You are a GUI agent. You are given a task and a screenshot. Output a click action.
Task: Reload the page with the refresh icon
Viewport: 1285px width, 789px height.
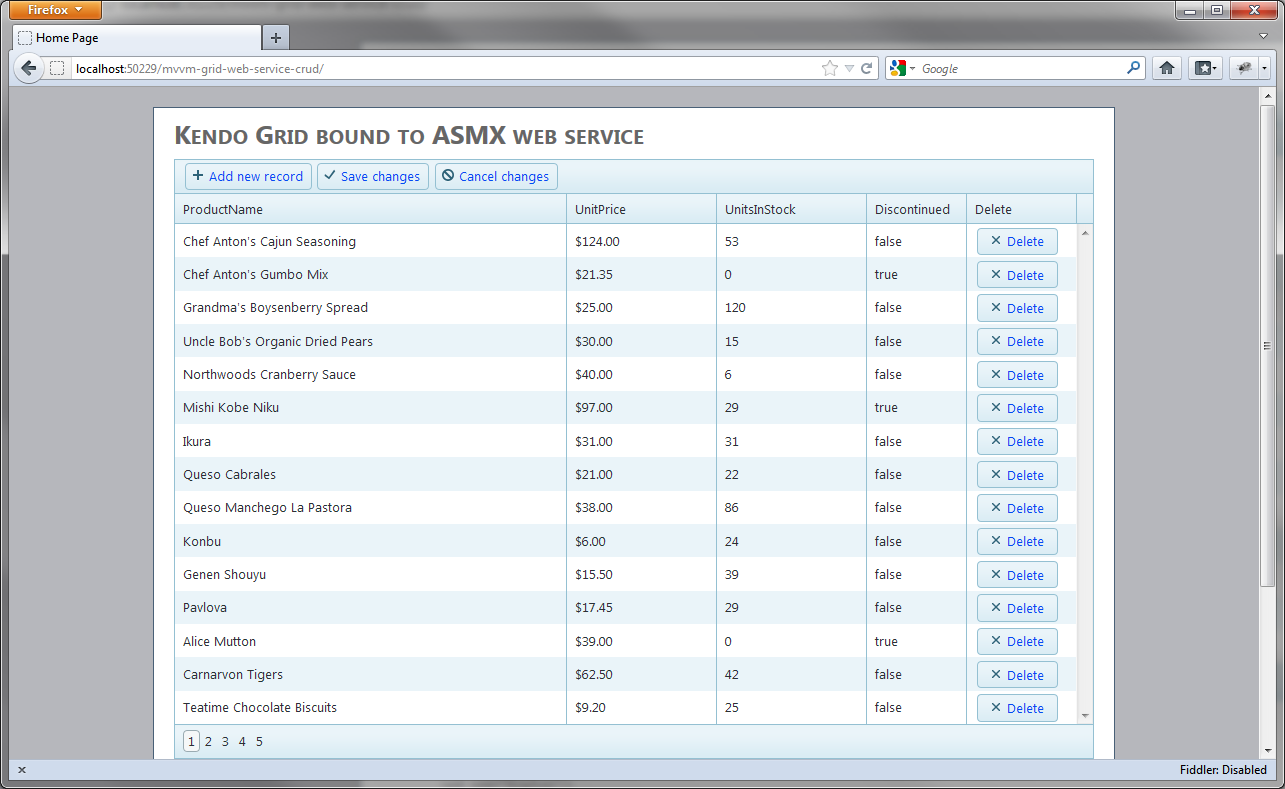(866, 68)
